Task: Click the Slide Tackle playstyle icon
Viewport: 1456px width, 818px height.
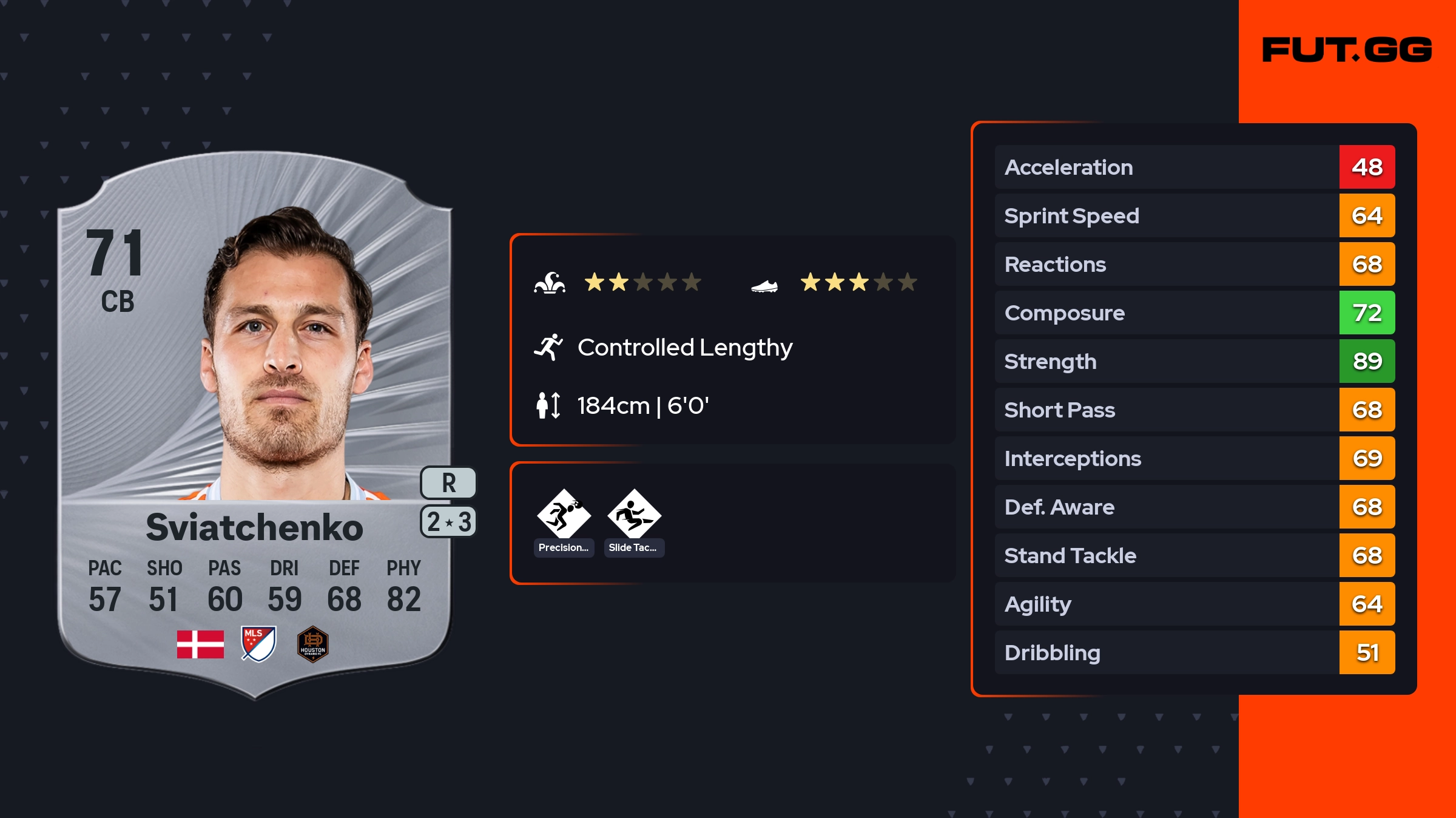Action: click(634, 514)
